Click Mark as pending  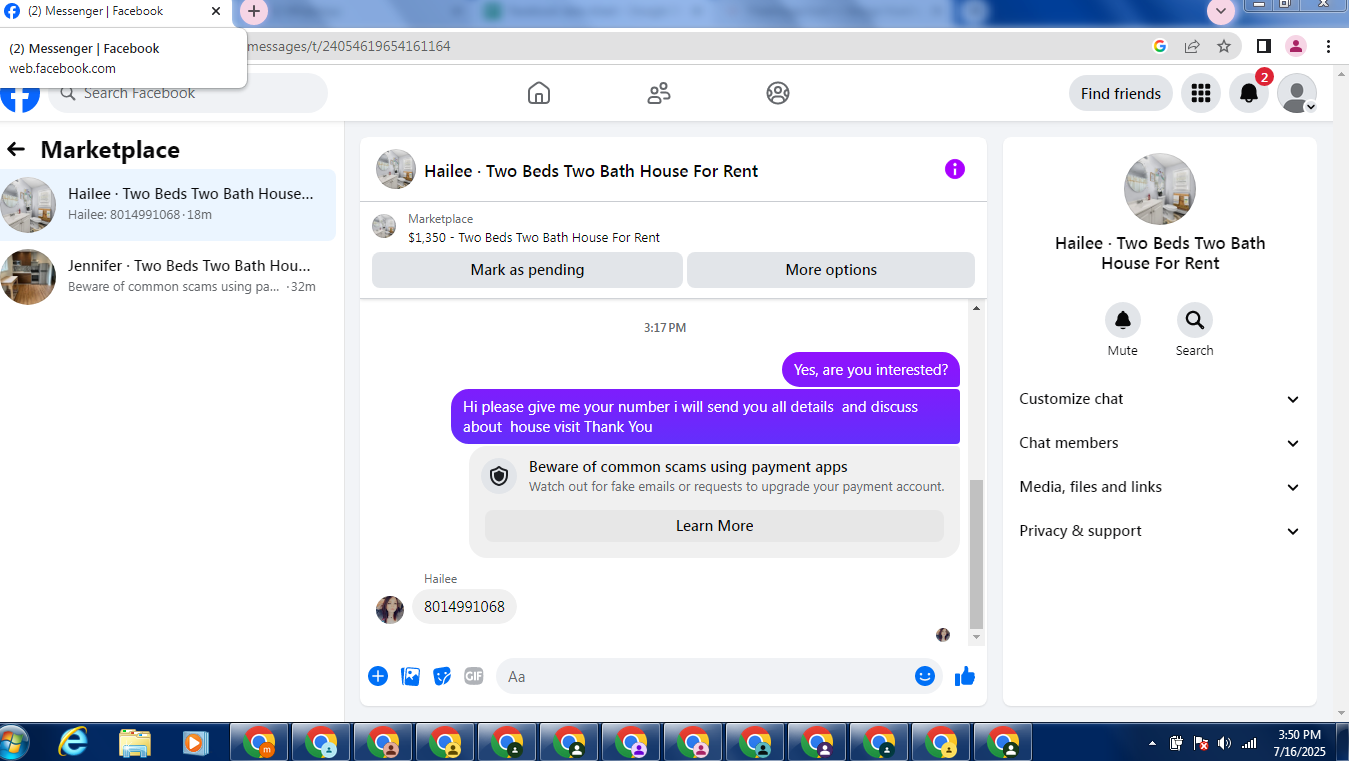click(527, 270)
